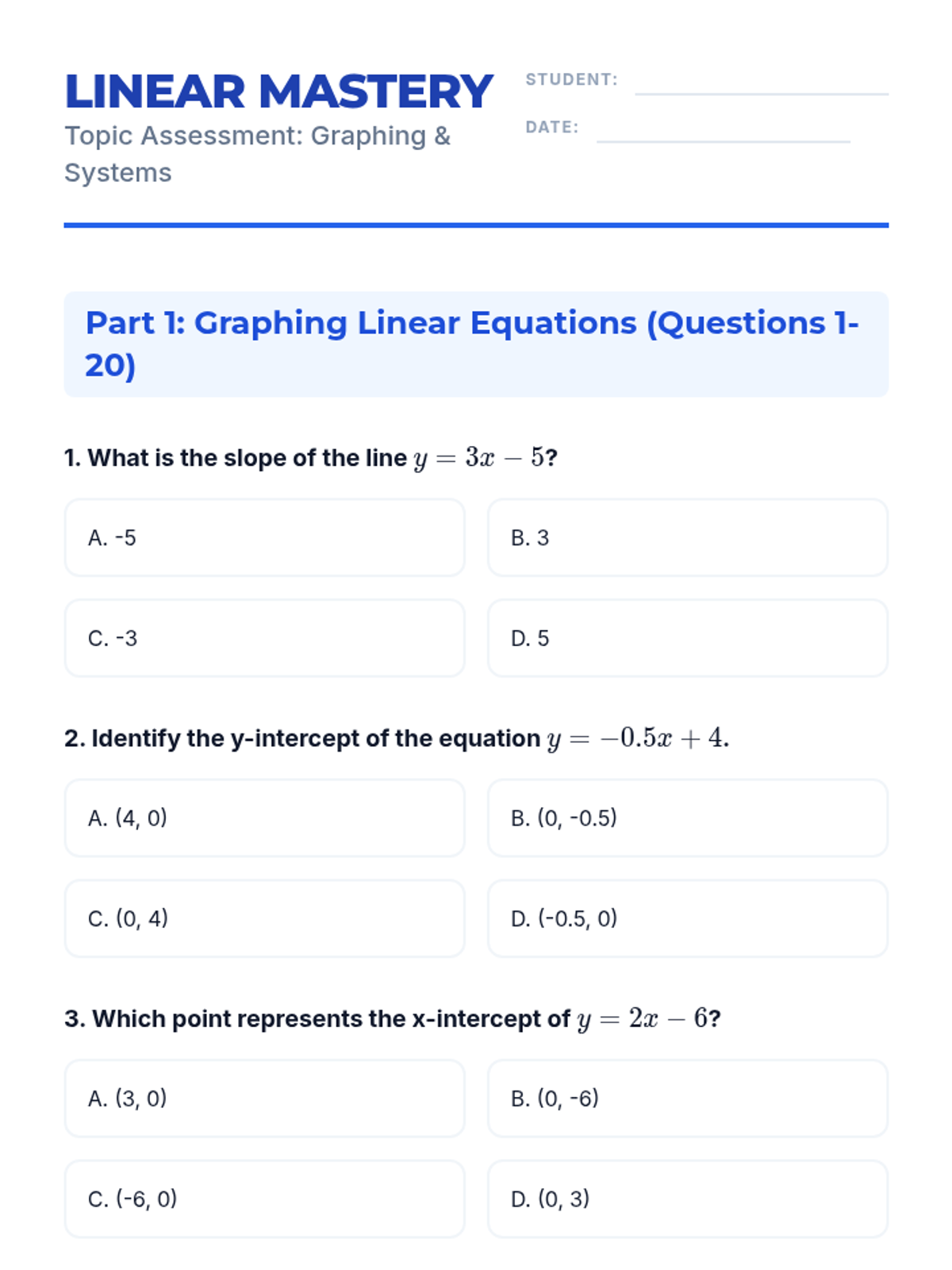The width and height of the screenshot is (952, 1270).
Task: Select option D. 5 for question 1
Action: pos(687,638)
